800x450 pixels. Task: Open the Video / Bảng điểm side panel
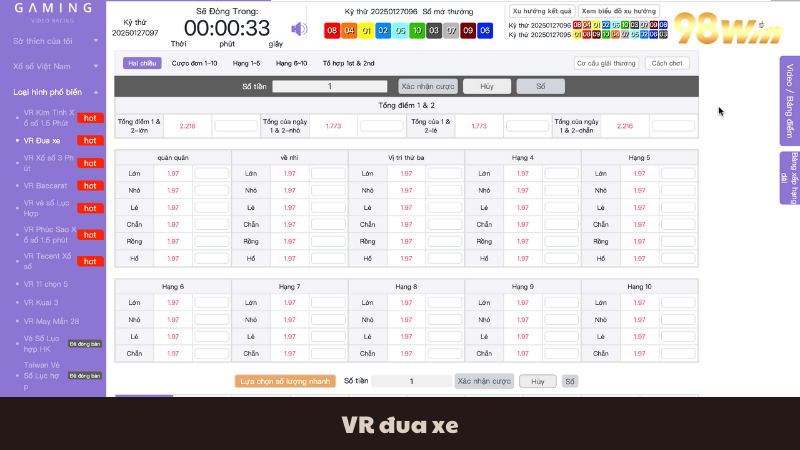click(788, 99)
